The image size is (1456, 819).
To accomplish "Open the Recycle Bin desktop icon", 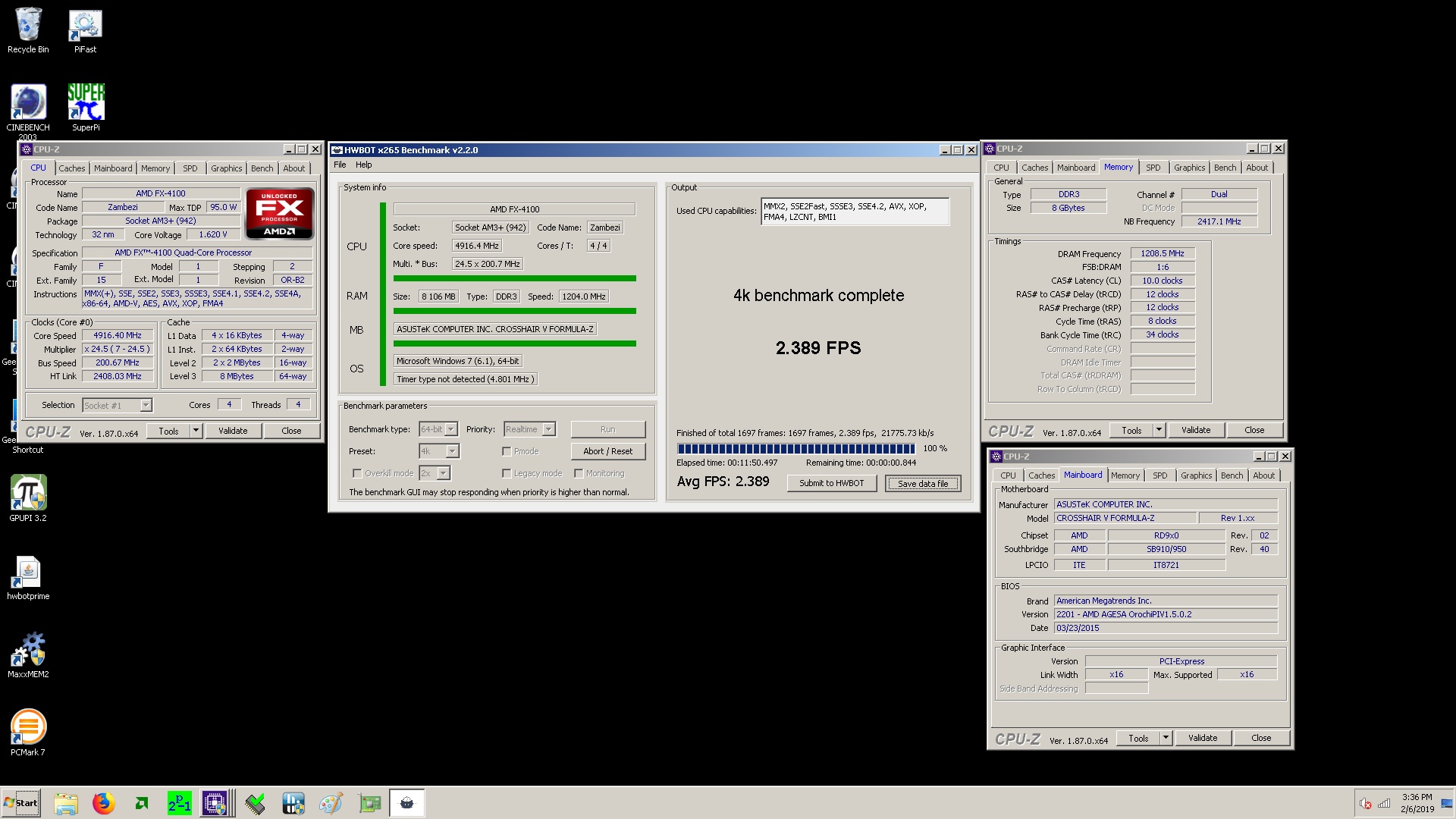I will click(x=28, y=30).
